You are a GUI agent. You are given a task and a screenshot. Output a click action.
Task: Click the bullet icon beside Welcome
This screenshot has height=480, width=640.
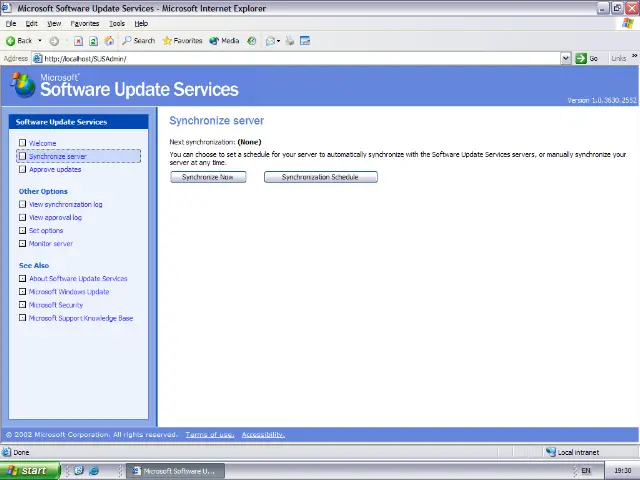22,143
